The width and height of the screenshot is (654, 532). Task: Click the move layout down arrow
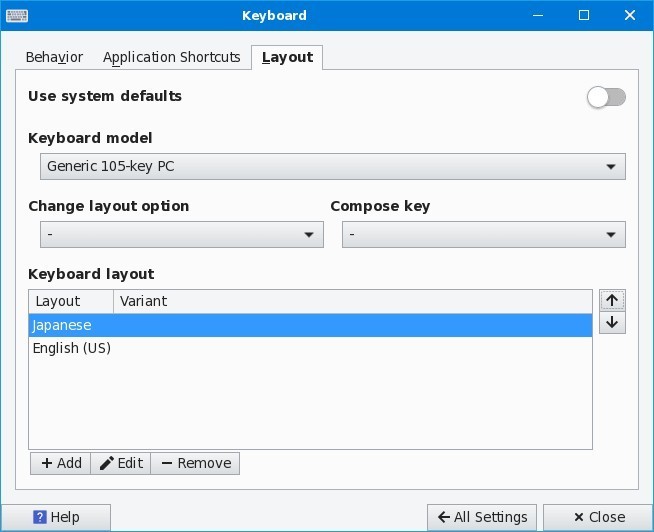pyautogui.click(x=612, y=323)
